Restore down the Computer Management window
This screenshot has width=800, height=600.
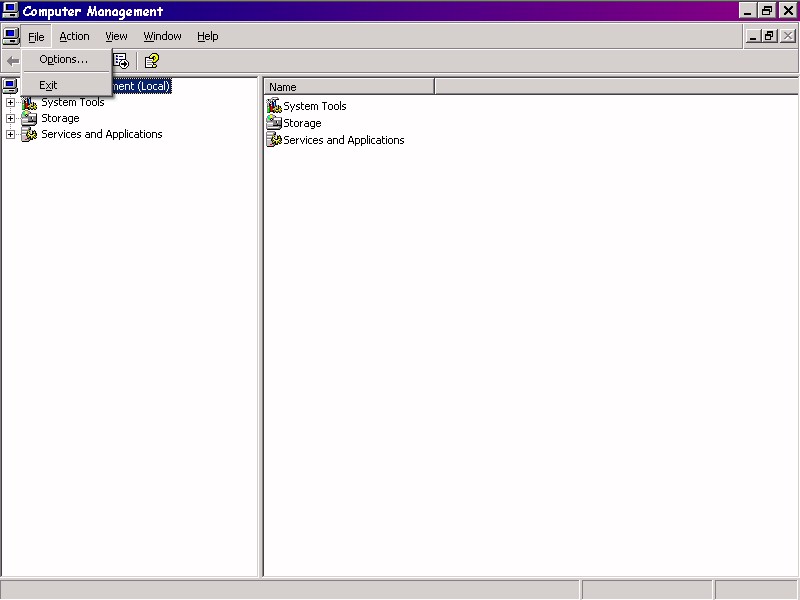(x=767, y=11)
